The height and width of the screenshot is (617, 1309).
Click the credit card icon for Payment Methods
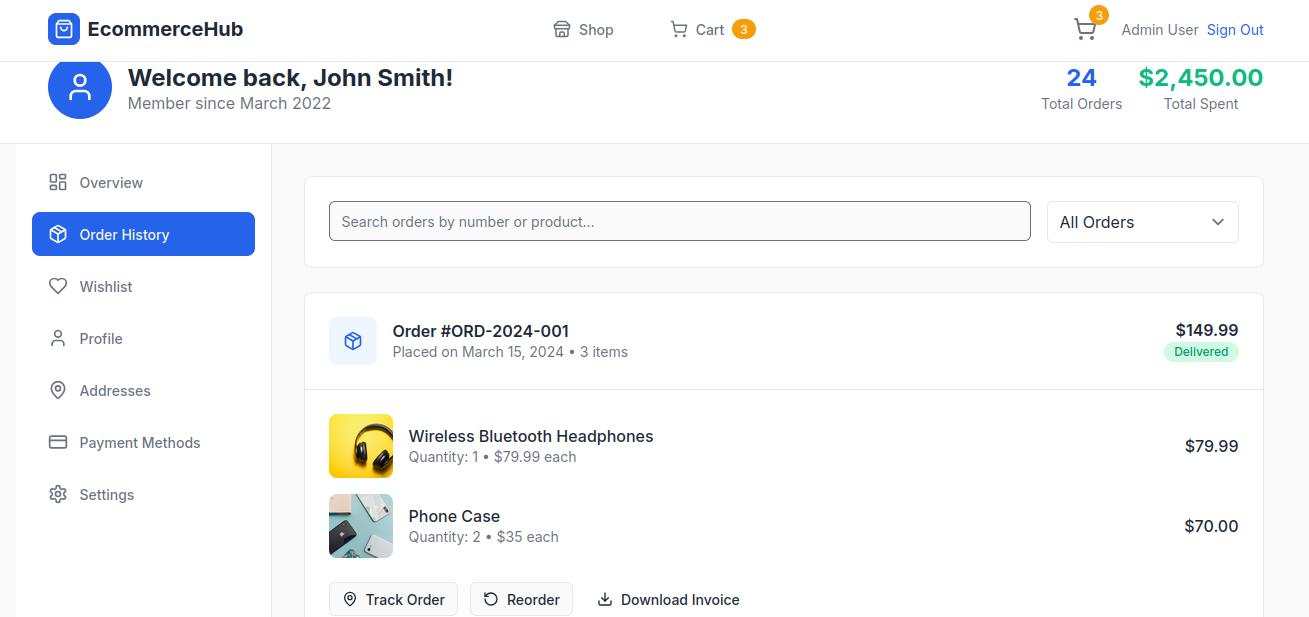(58, 443)
